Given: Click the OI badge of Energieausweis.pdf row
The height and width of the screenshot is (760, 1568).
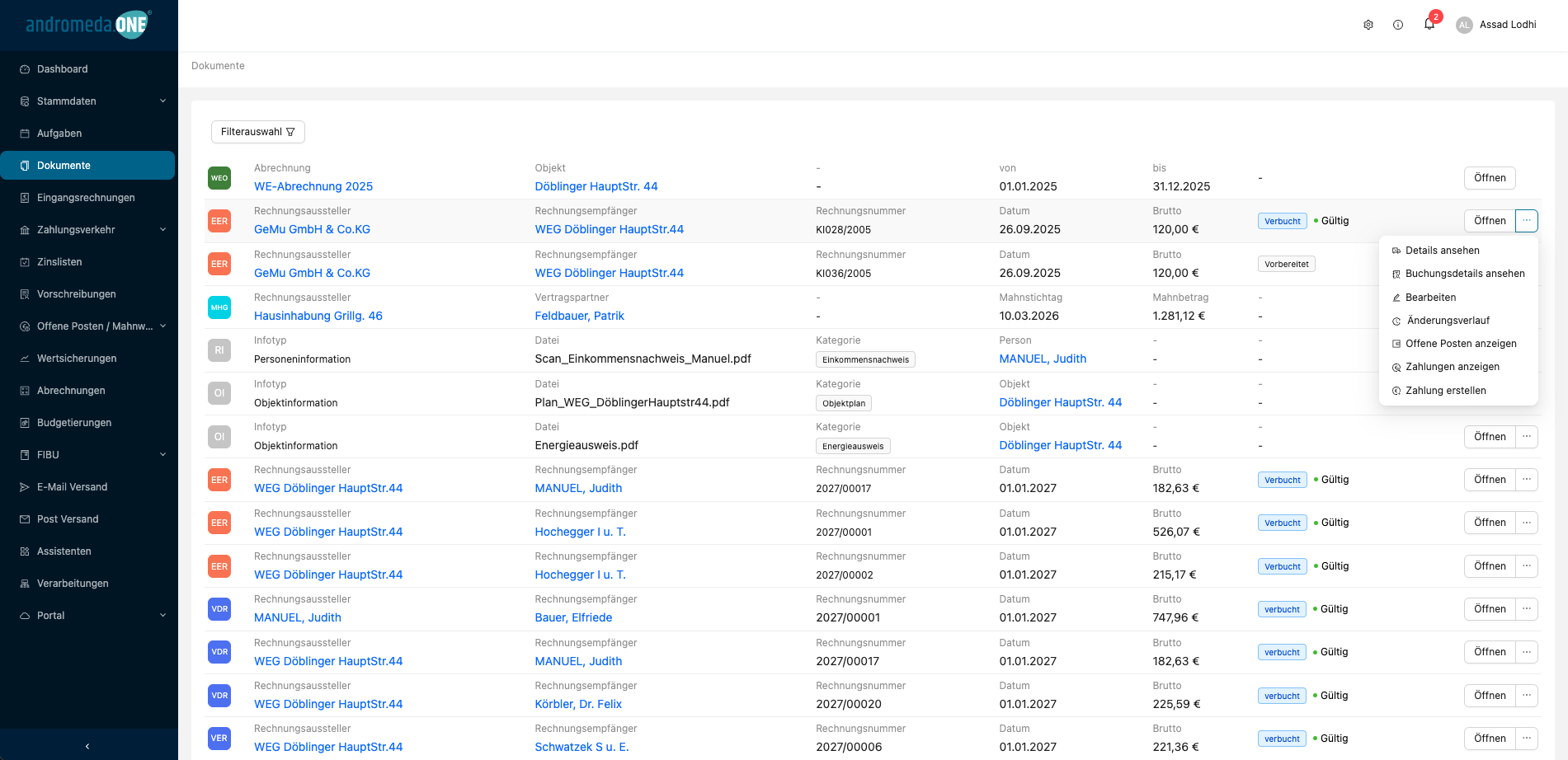Looking at the screenshot, I should coord(219,437).
